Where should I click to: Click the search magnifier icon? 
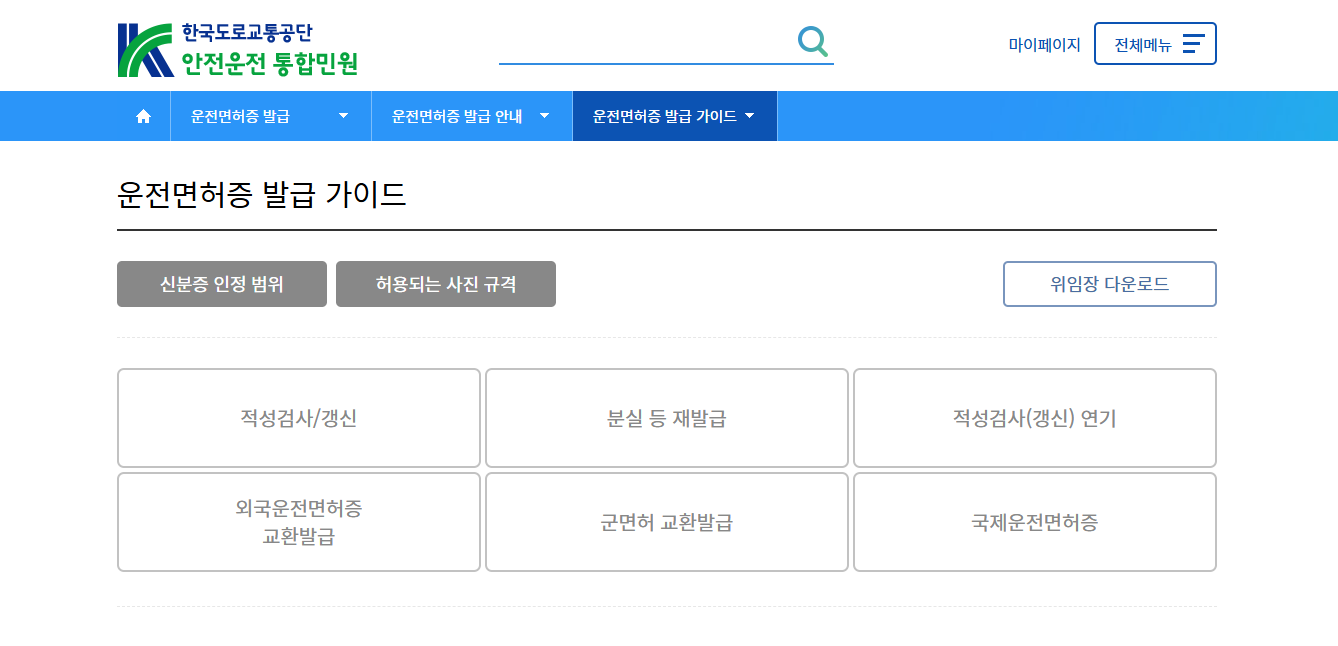tap(812, 41)
